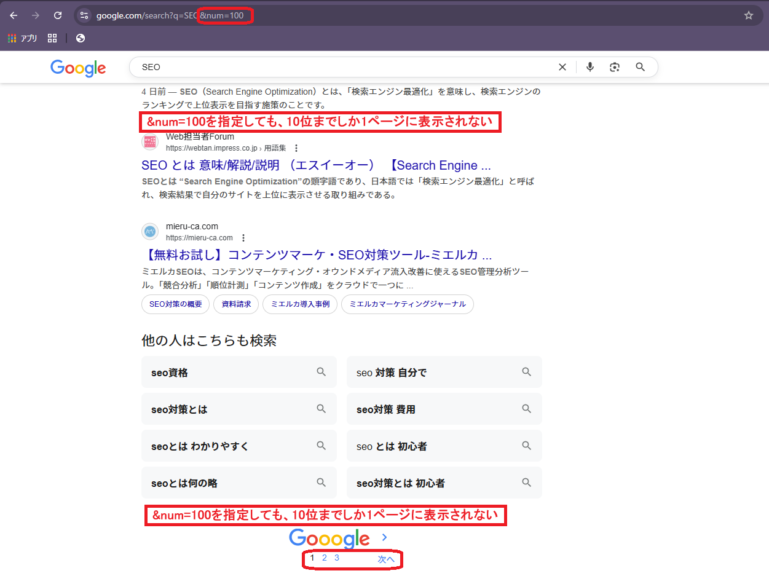The height and width of the screenshot is (576, 769).
Task: Search the related query seo対策とは
Action: coord(239,409)
